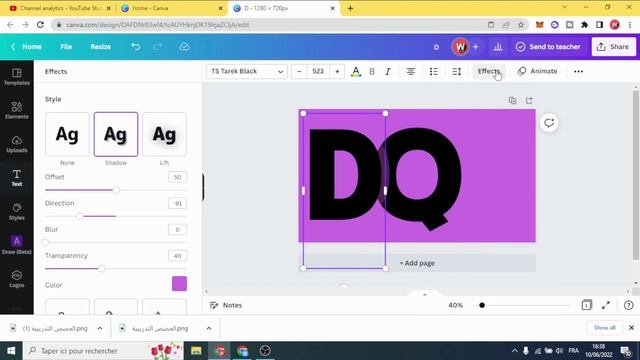640x360 pixels.
Task: Open the Uploads sidebar panel
Action: [17, 144]
